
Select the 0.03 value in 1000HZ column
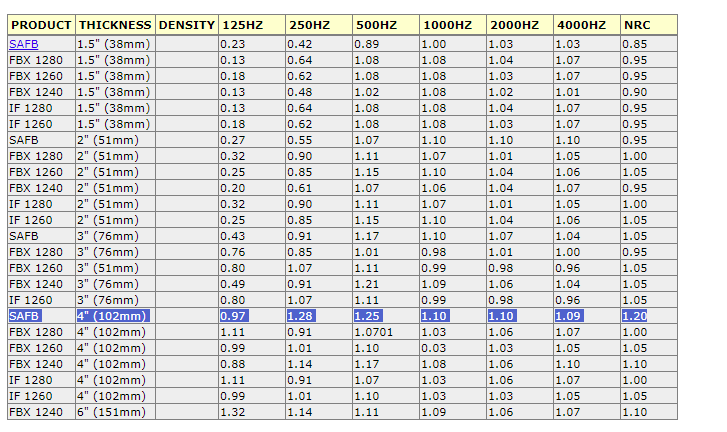[x=434, y=348]
